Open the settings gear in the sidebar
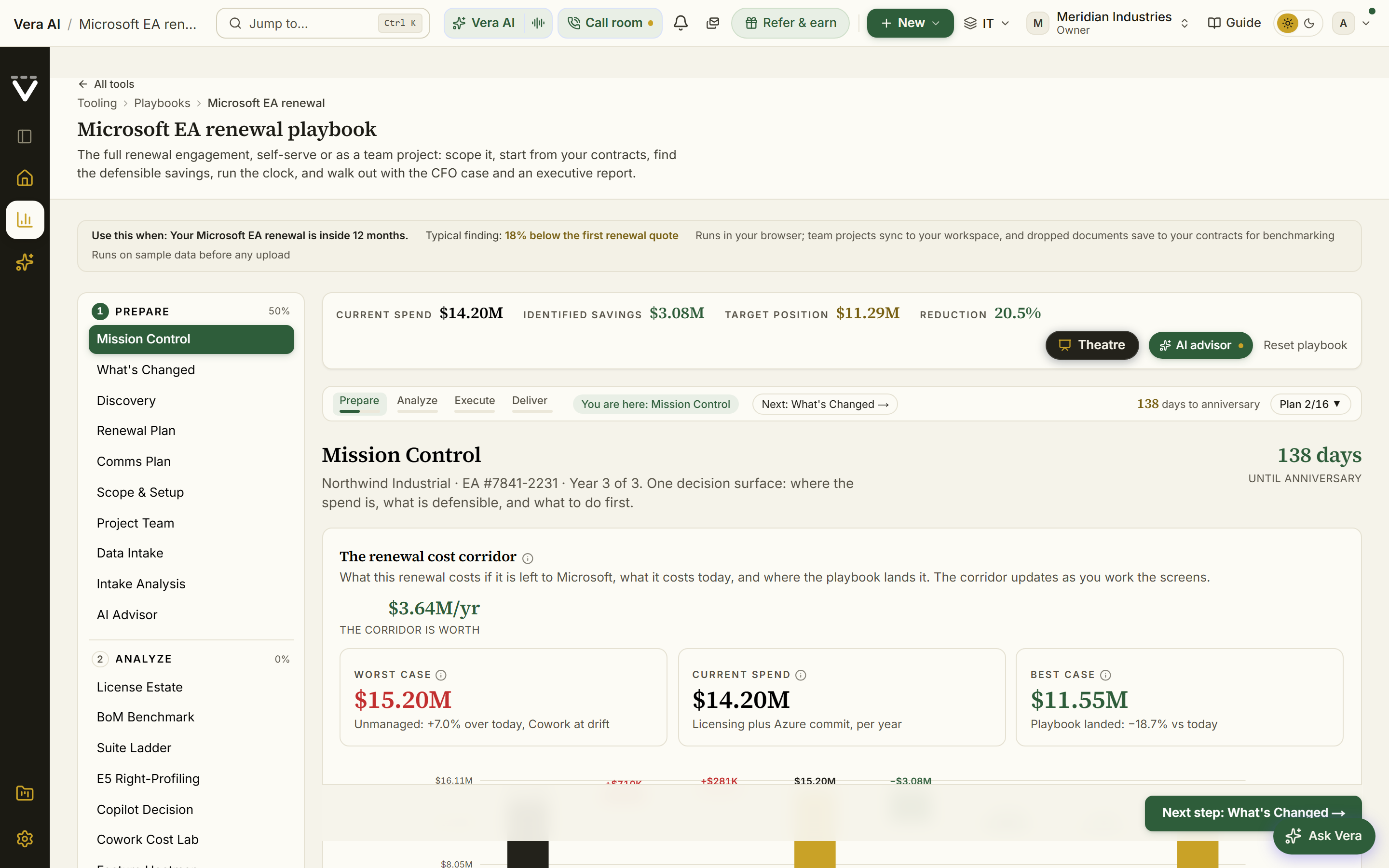This screenshot has height=868, width=1389. 25,839
